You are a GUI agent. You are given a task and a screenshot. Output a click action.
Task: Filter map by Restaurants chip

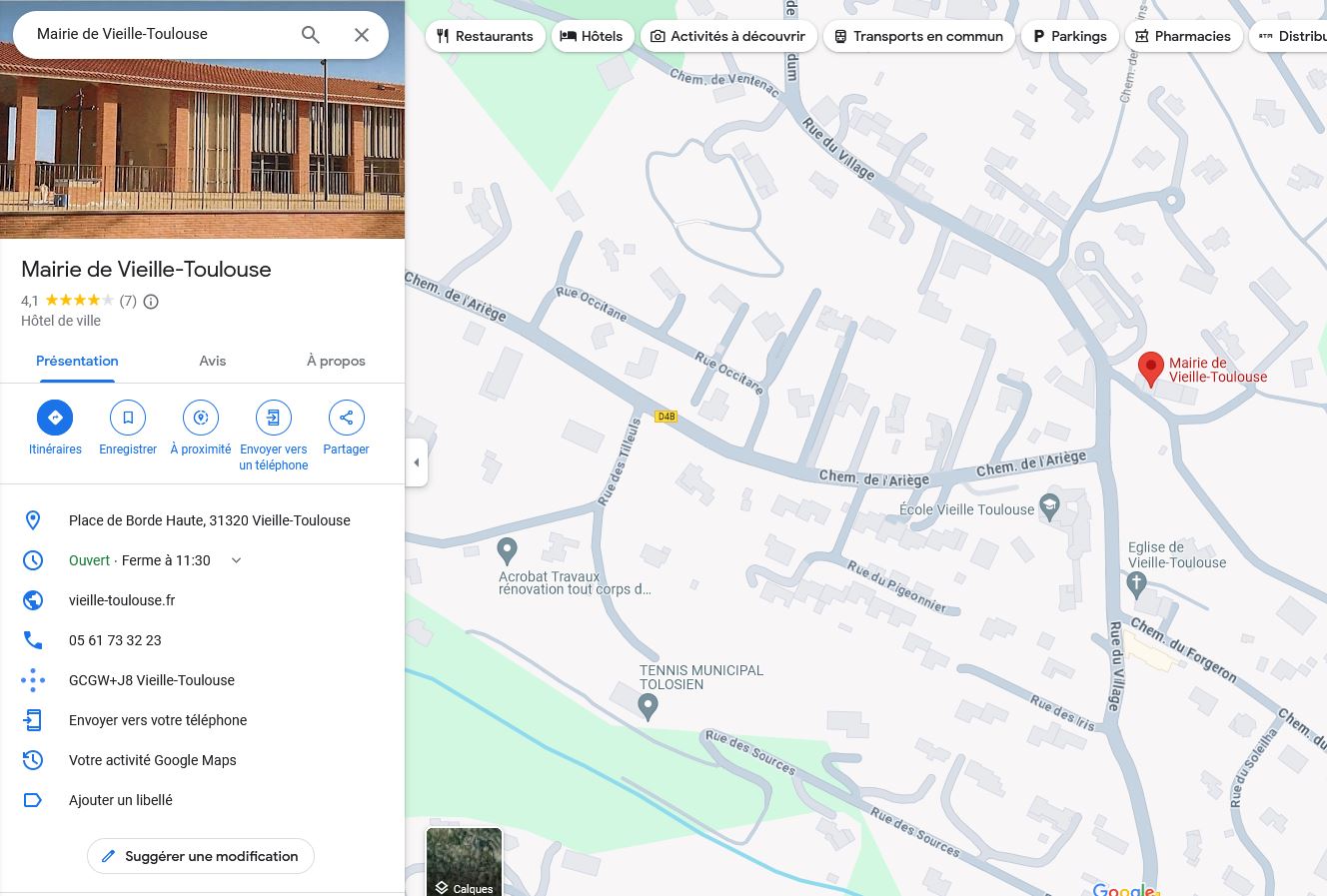coord(486,36)
